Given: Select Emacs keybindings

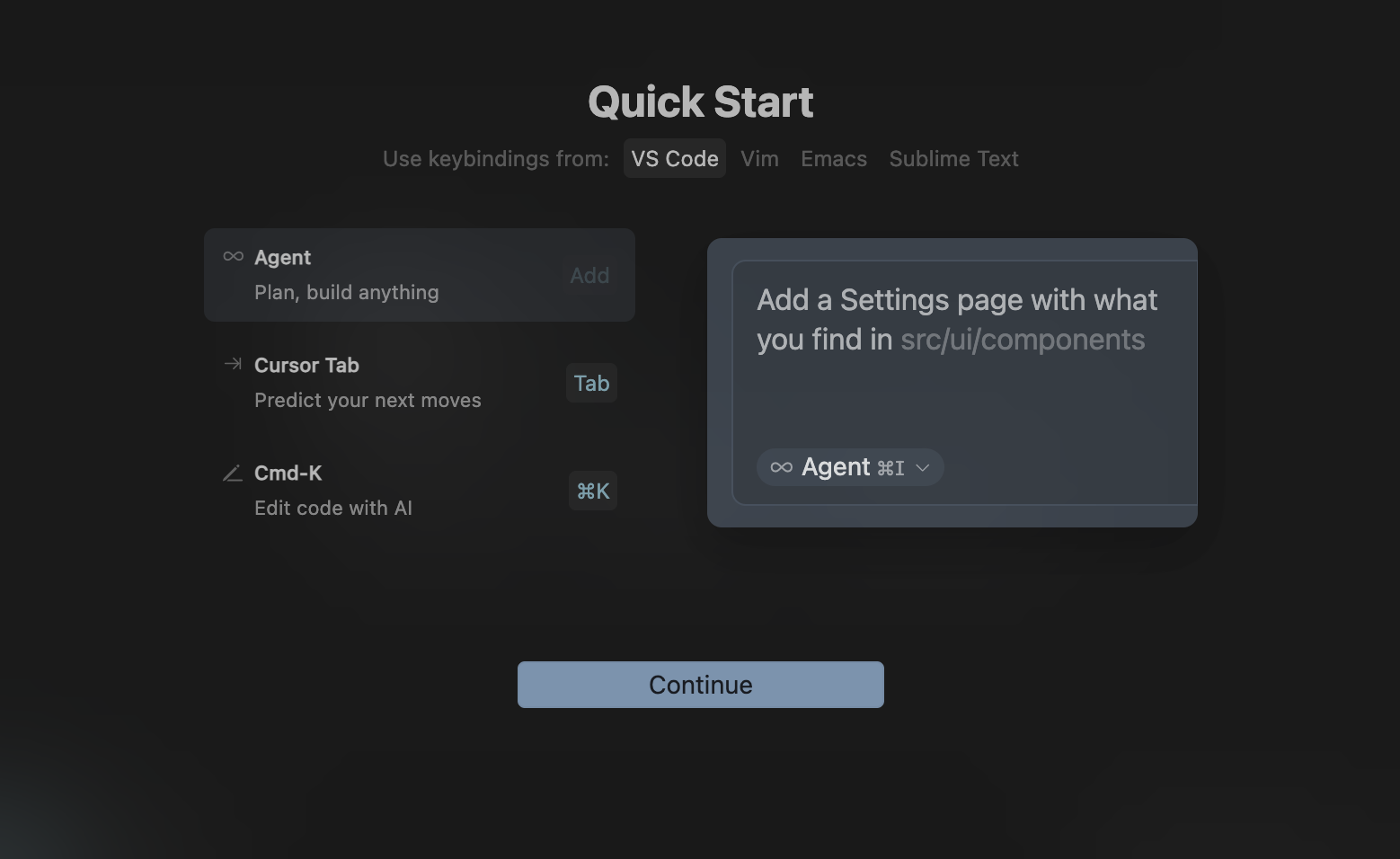Looking at the screenshot, I should [x=834, y=159].
